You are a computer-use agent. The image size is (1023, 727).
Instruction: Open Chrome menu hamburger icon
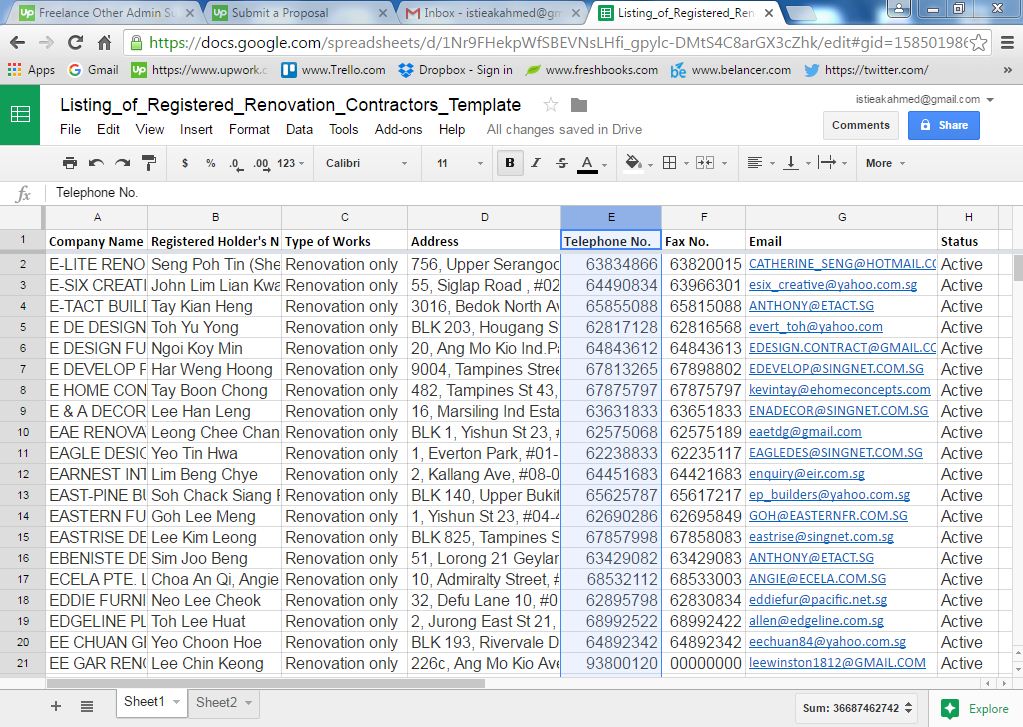(1007, 43)
